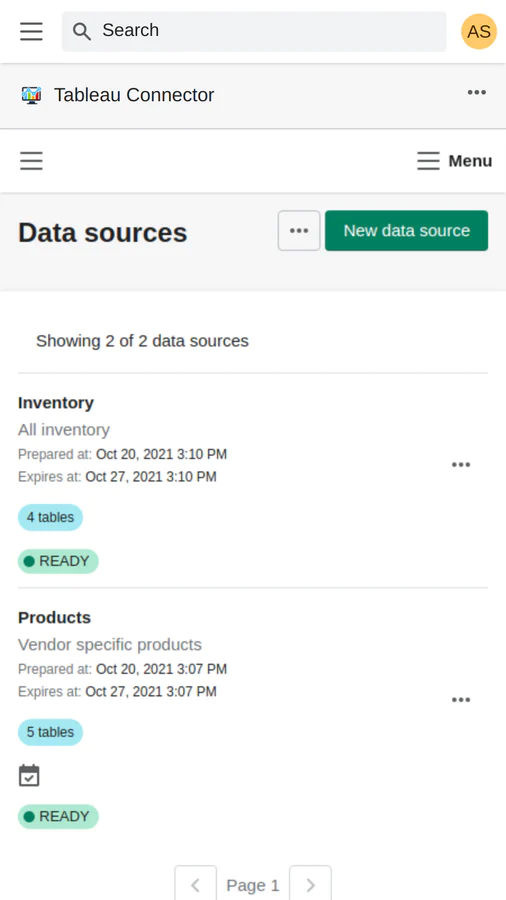Click the READY status badge for Inventory
506x900 pixels.
click(x=58, y=561)
